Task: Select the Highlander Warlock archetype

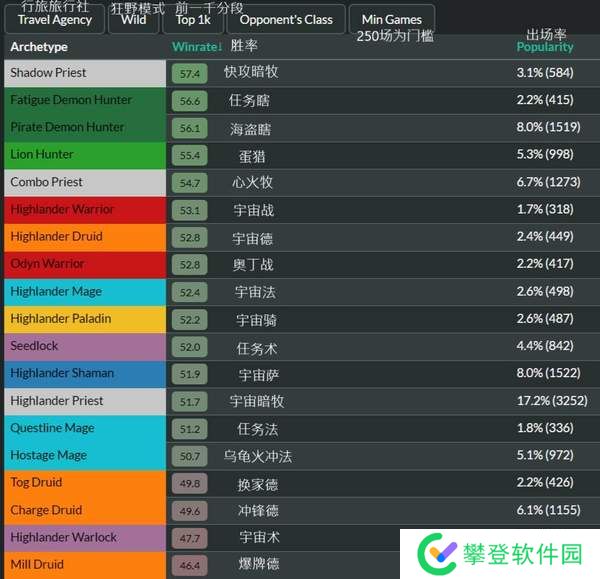Action: click(85, 538)
